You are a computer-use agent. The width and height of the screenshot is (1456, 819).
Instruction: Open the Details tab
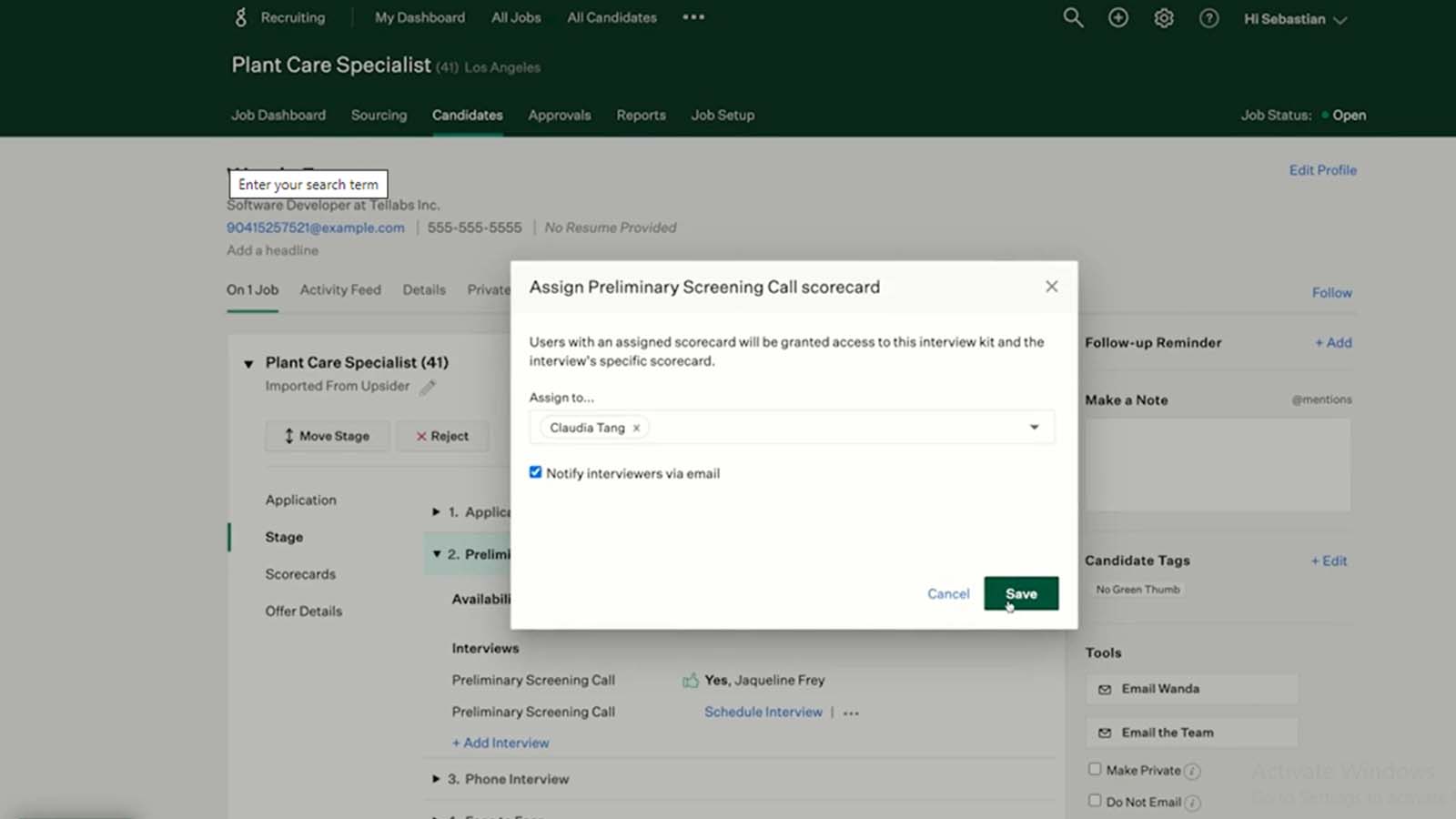pyautogui.click(x=424, y=290)
